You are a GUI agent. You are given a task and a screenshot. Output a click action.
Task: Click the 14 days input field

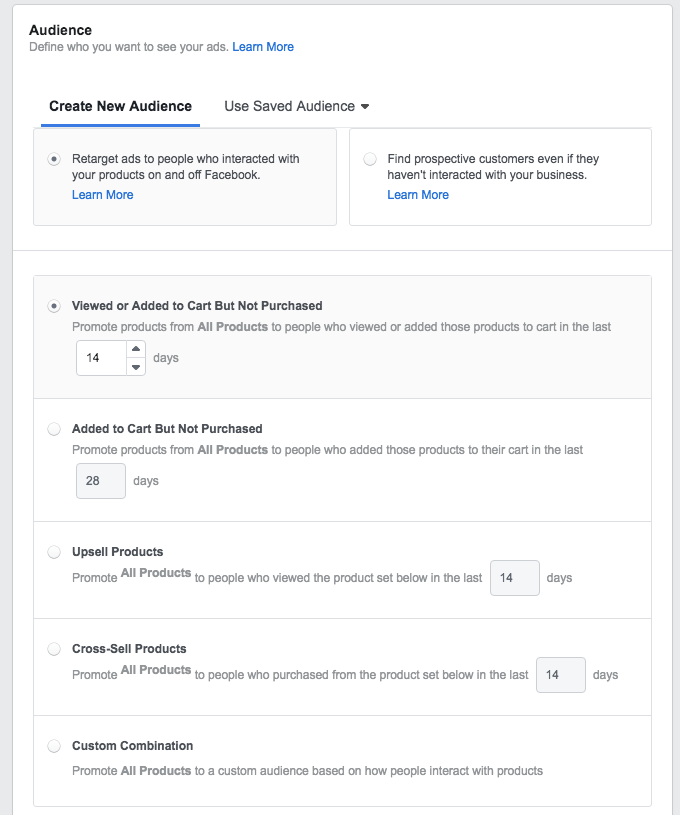[100, 358]
